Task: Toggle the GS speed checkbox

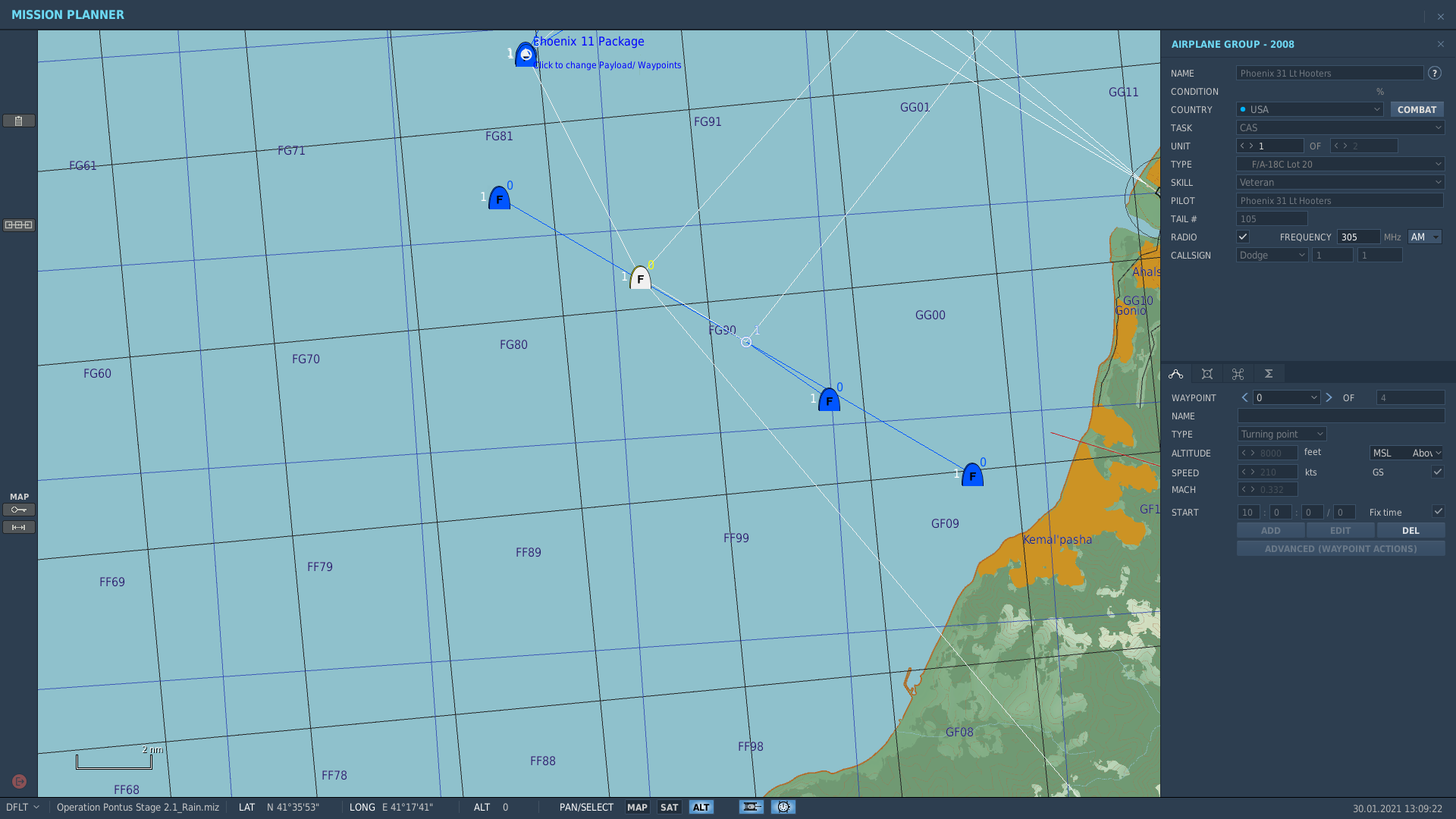Action: (x=1437, y=472)
